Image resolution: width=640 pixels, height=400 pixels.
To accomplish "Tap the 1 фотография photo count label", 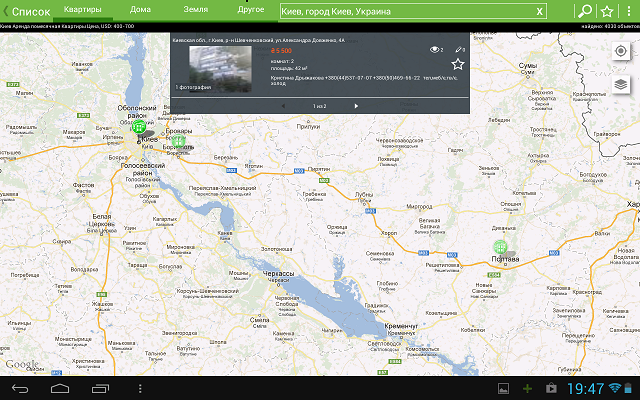I will click(193, 87).
